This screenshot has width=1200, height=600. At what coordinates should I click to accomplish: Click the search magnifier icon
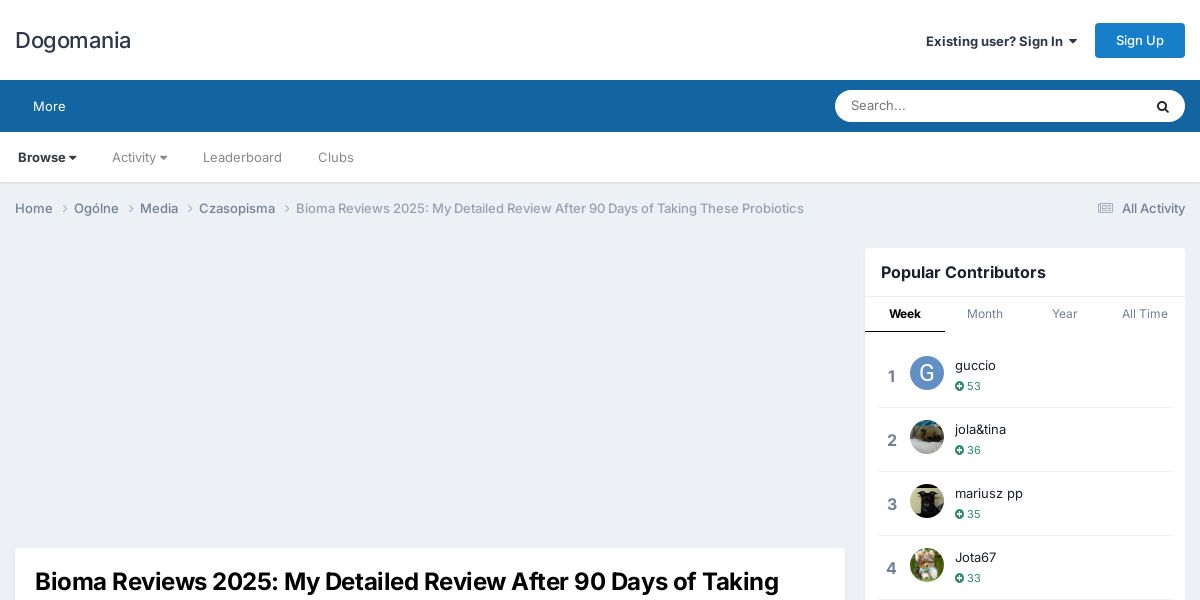1162,106
